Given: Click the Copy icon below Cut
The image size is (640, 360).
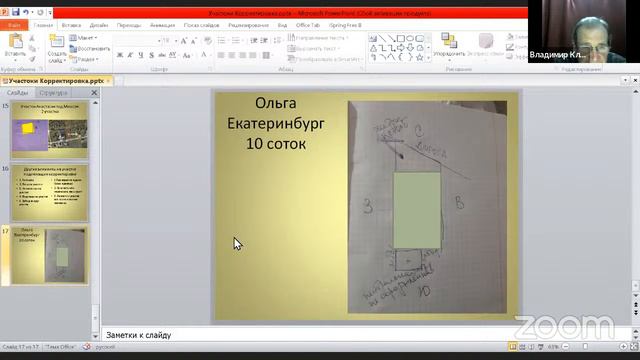Looking at the screenshot, I should [32, 49].
